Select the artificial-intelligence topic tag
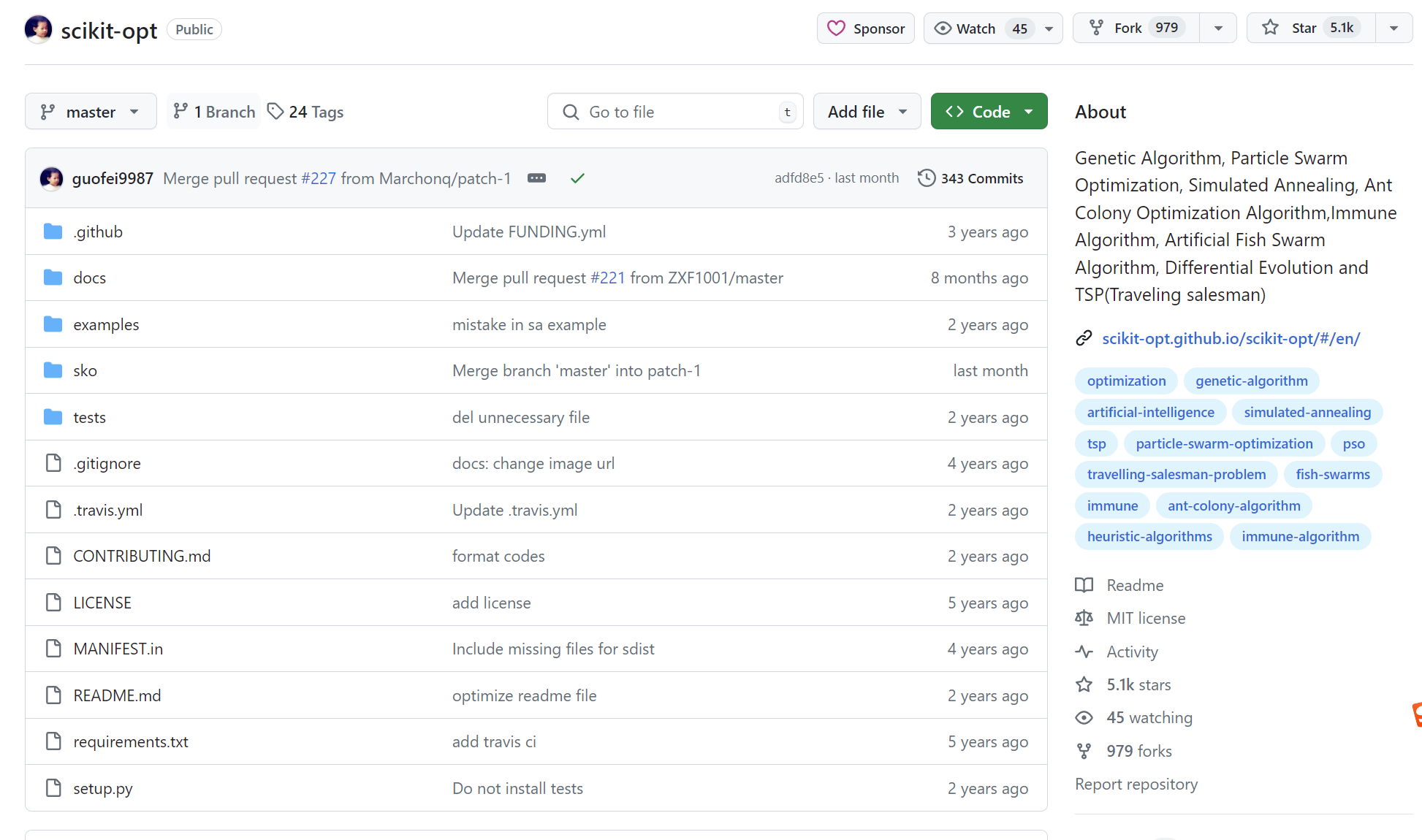The height and width of the screenshot is (840, 1422). click(1150, 412)
